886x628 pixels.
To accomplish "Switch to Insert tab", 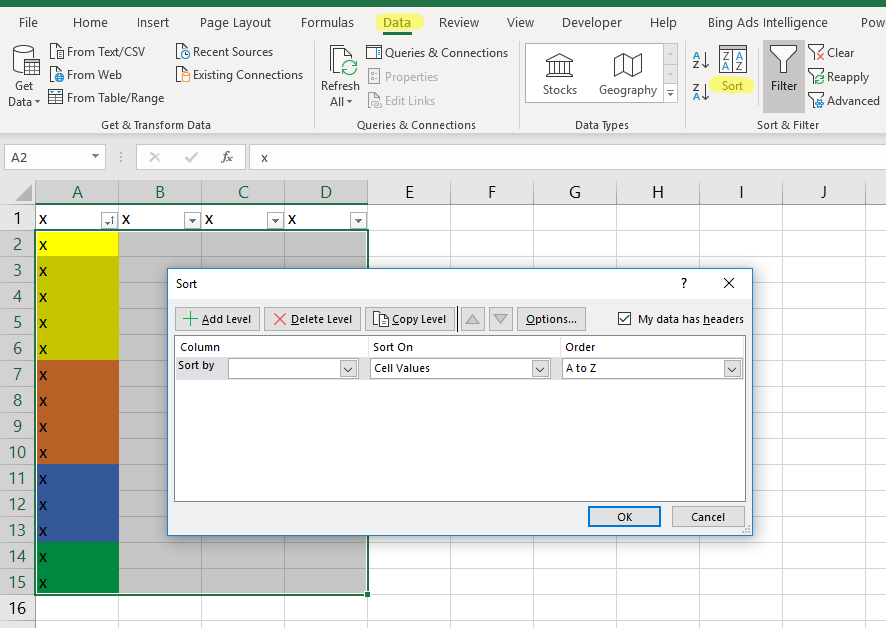I will coord(153,23).
